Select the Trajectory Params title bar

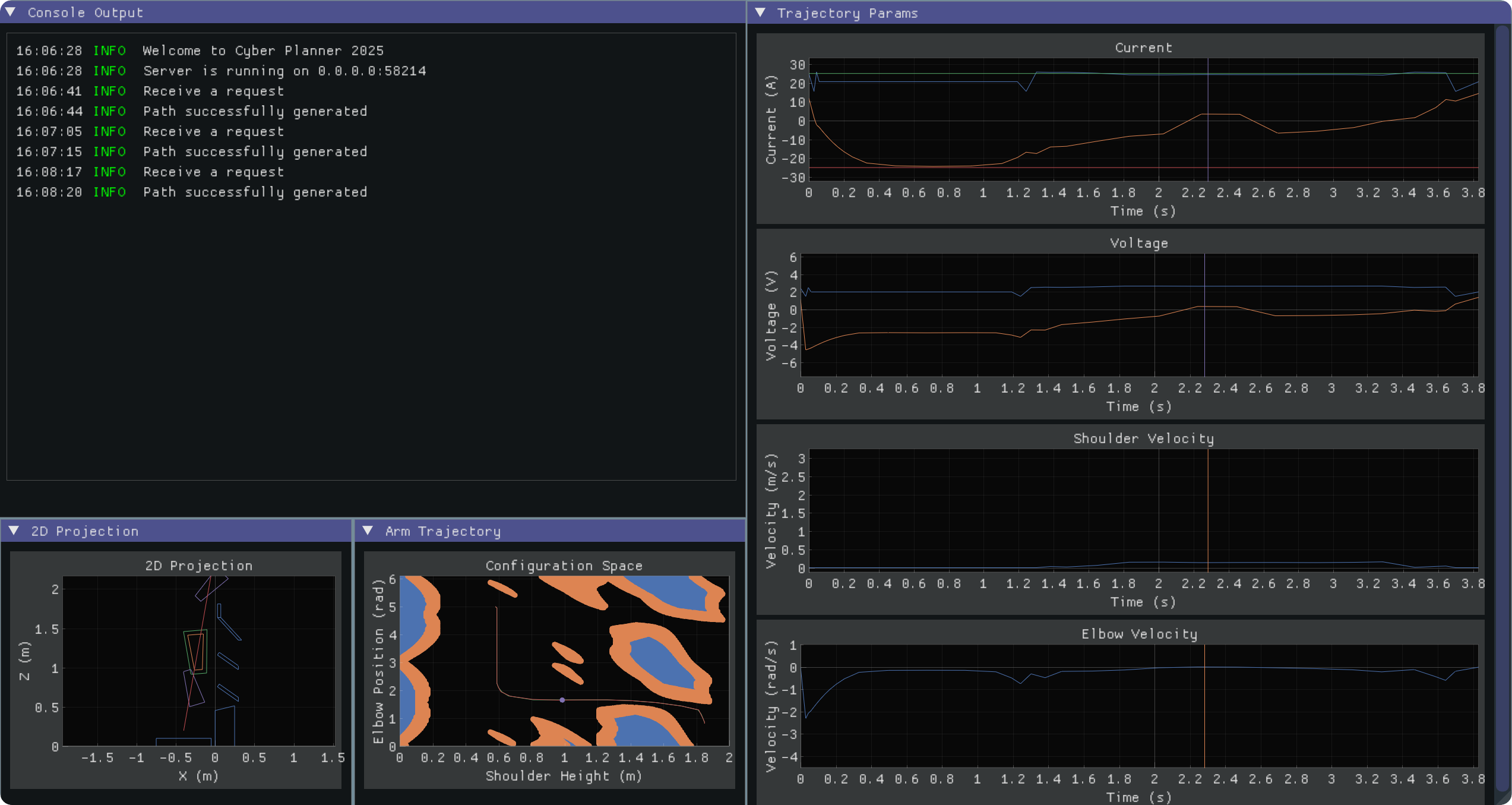click(x=1128, y=12)
